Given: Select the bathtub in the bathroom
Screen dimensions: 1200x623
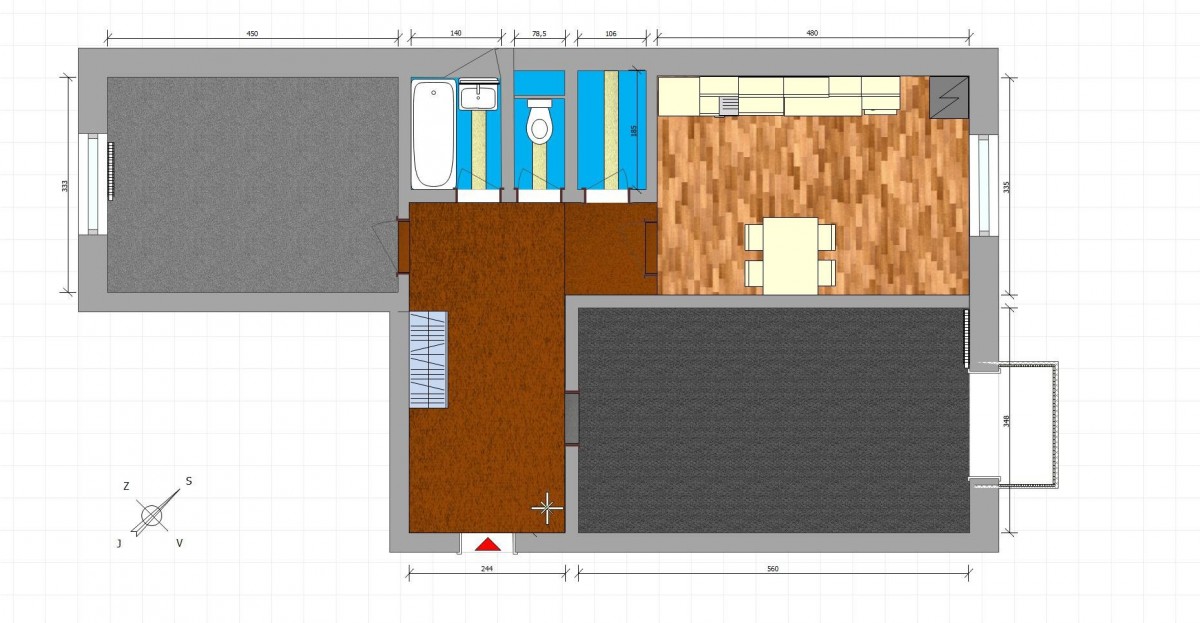Looking at the screenshot, I should 433,135.
